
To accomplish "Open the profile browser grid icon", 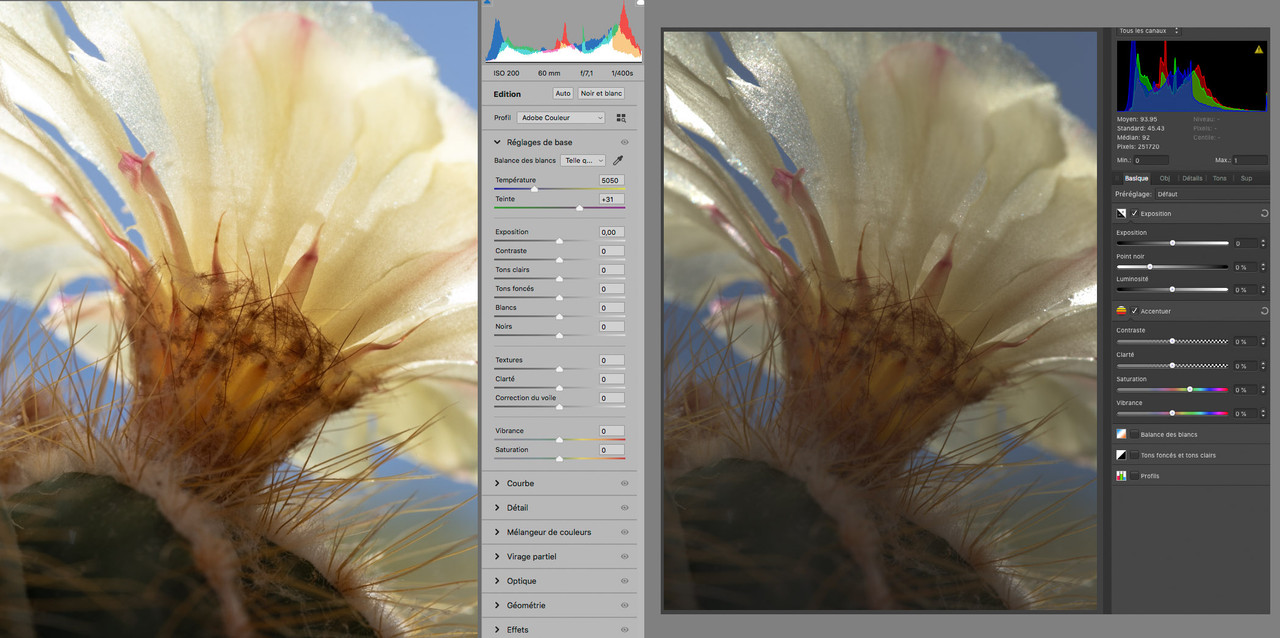I will (x=621, y=118).
